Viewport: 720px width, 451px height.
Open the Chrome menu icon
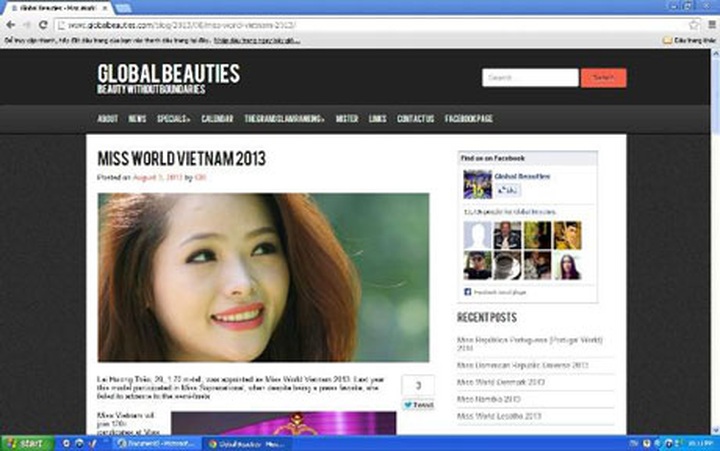pos(711,25)
